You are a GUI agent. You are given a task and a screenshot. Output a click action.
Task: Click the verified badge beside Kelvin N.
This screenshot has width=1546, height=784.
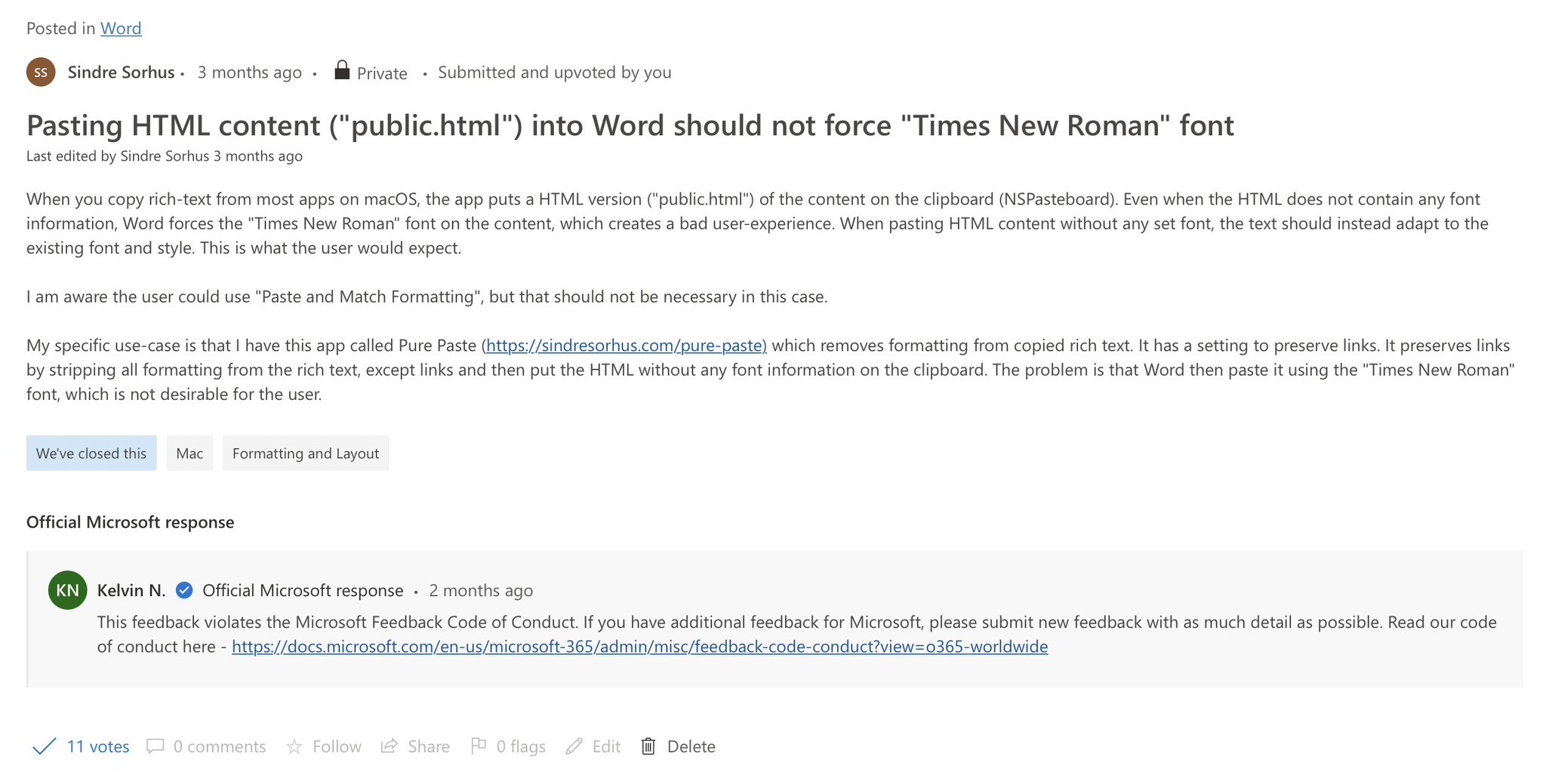tap(184, 590)
